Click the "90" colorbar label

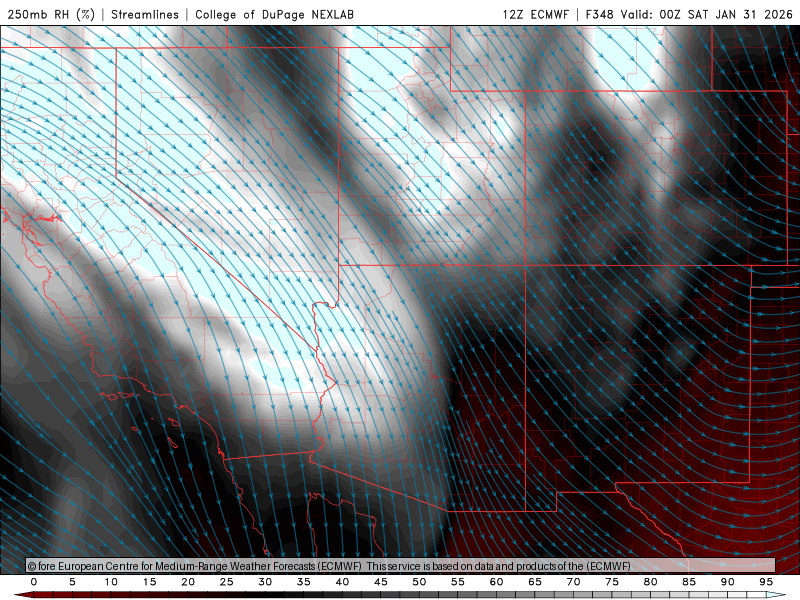pos(727,582)
